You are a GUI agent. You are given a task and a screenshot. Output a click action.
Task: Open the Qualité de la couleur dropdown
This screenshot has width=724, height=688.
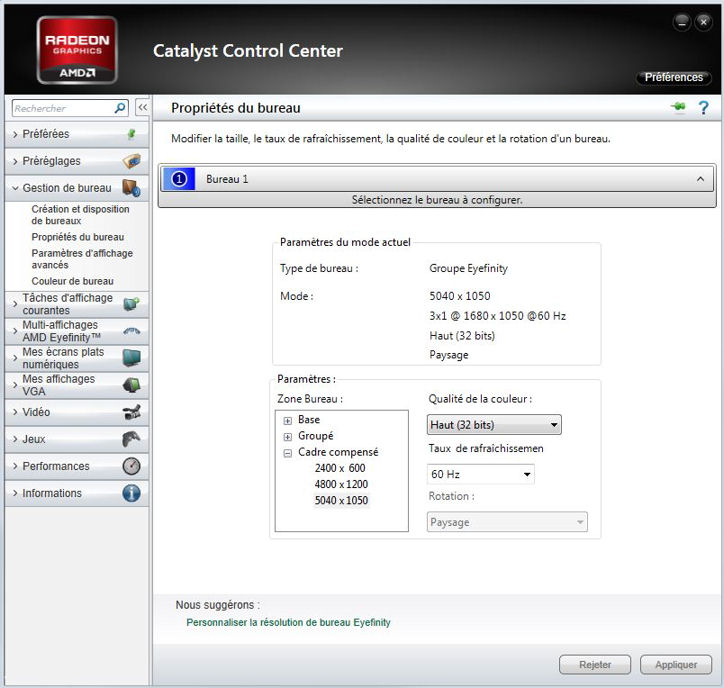(494, 425)
